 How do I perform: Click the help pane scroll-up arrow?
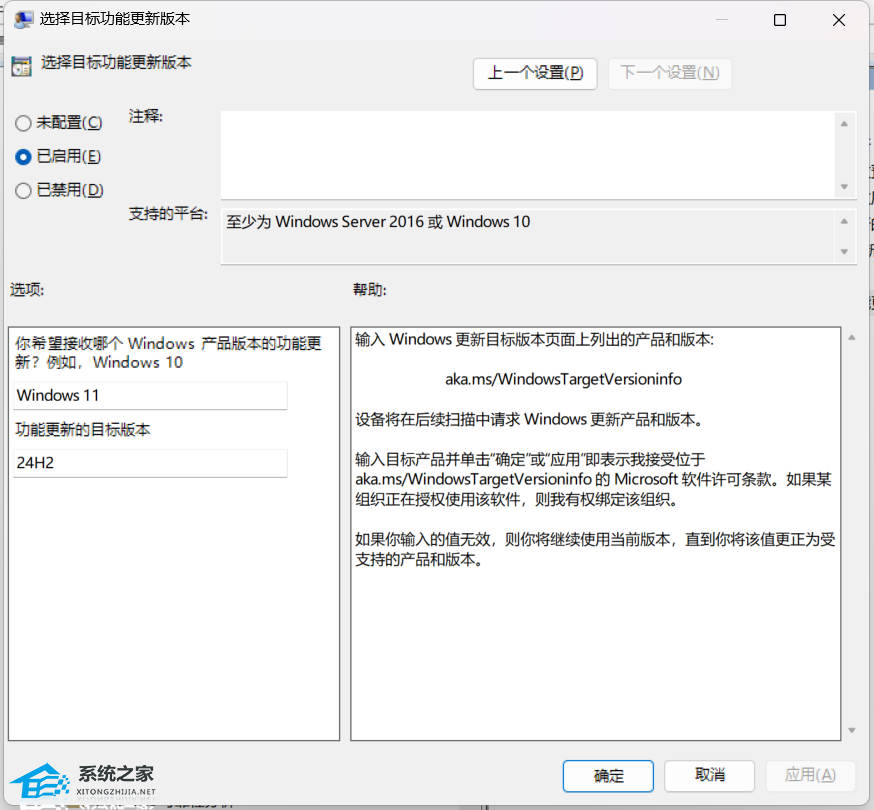click(x=852, y=338)
